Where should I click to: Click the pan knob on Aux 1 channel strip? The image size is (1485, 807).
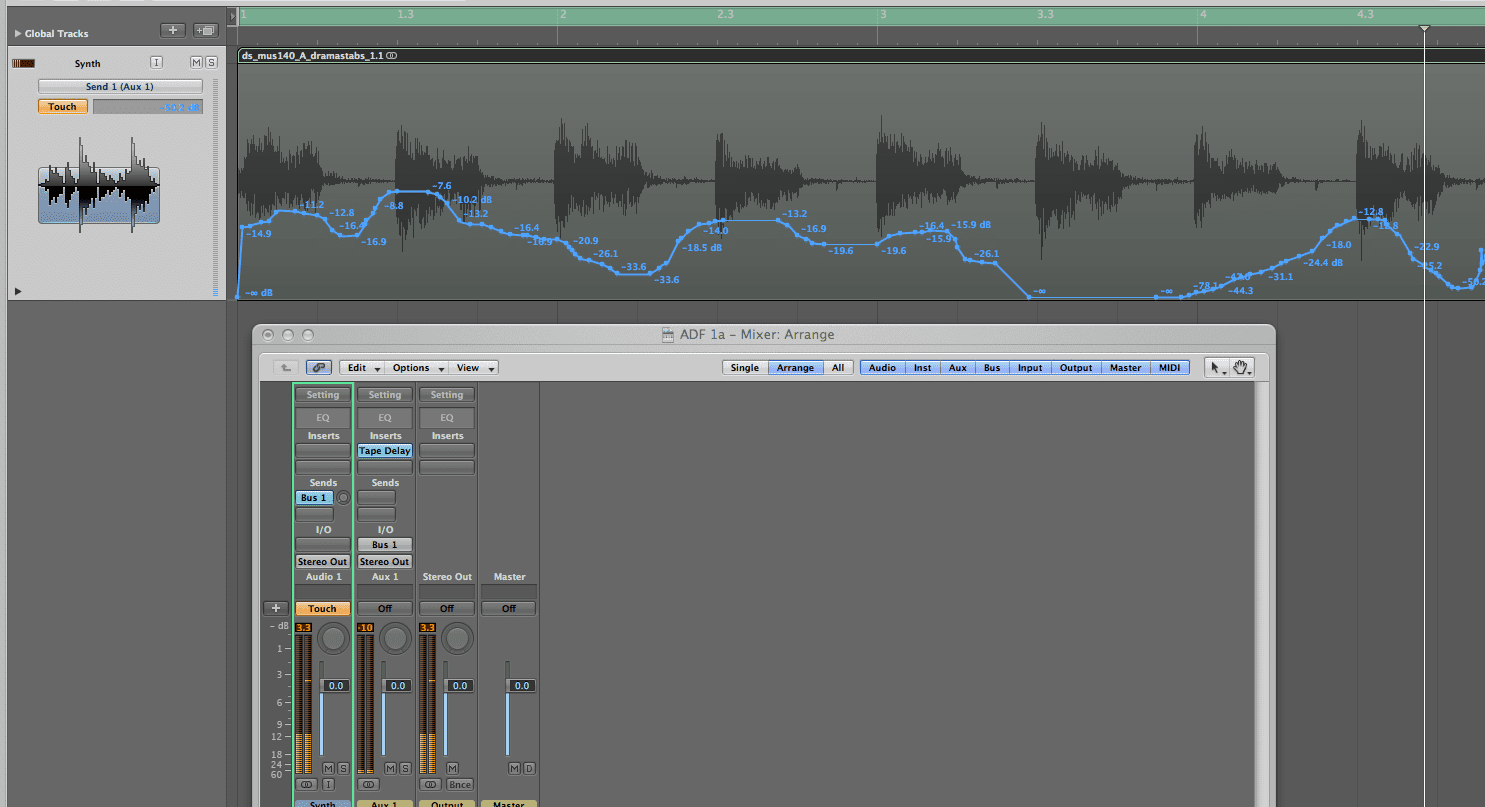tap(396, 639)
